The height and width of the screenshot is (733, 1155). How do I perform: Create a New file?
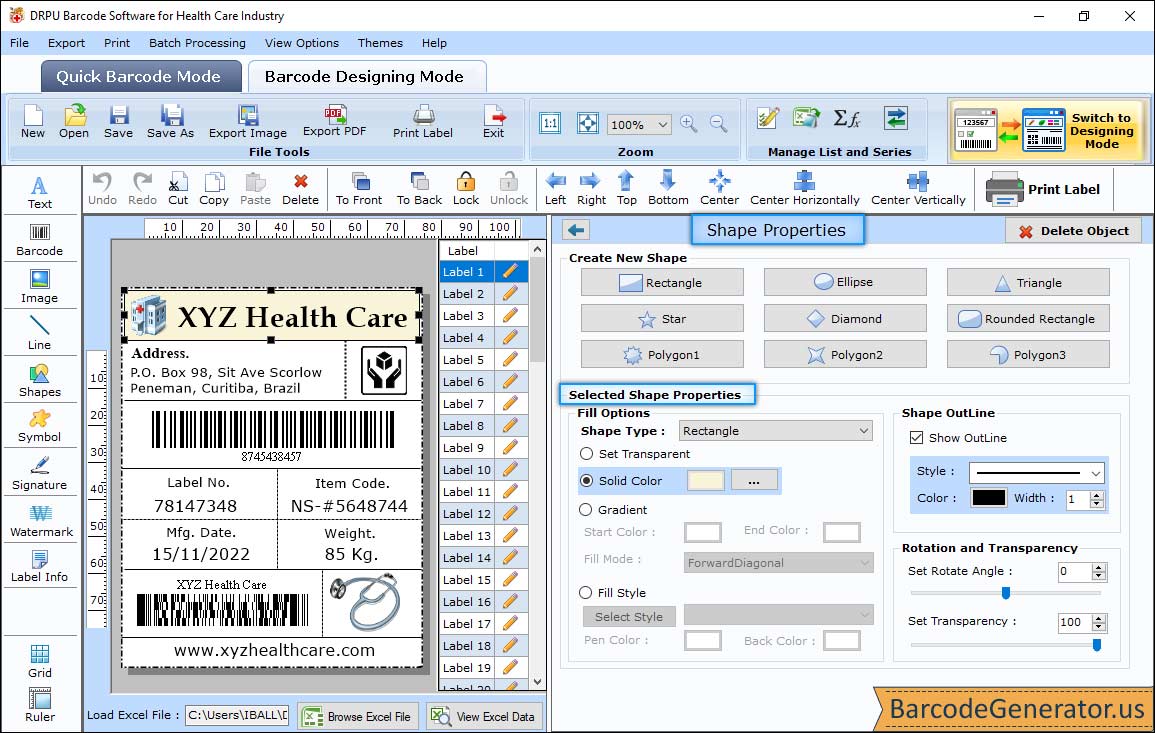[x=33, y=122]
